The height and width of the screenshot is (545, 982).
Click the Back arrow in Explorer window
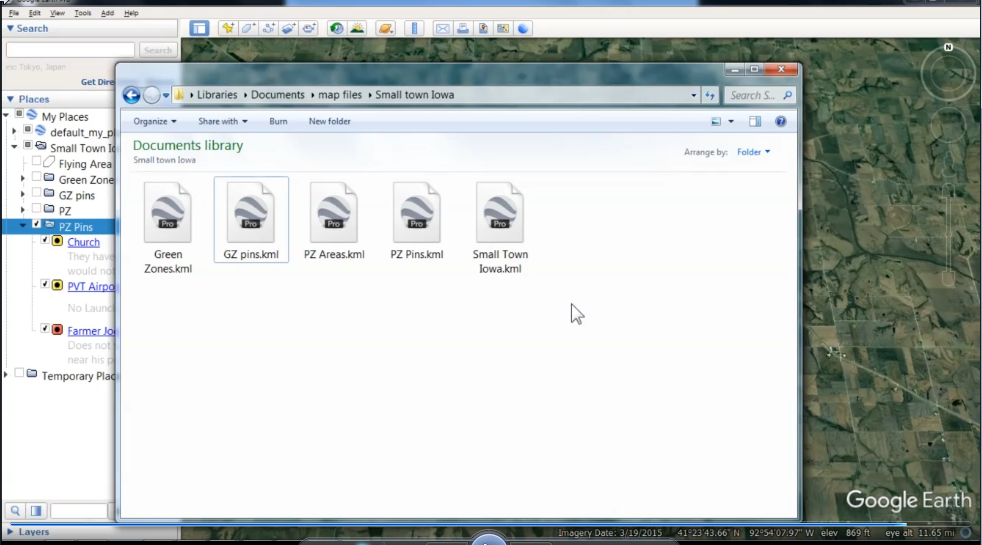click(x=132, y=95)
